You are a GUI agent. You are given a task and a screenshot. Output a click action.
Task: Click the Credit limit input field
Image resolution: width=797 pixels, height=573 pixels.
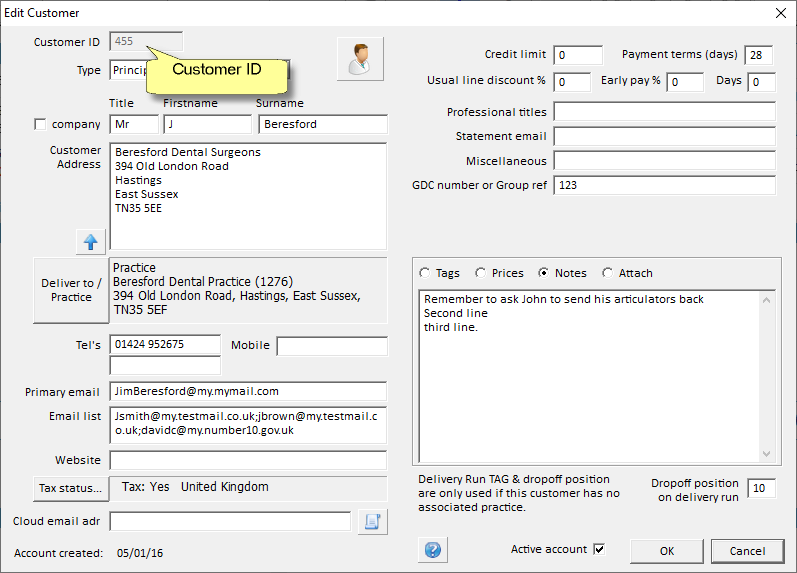point(578,55)
